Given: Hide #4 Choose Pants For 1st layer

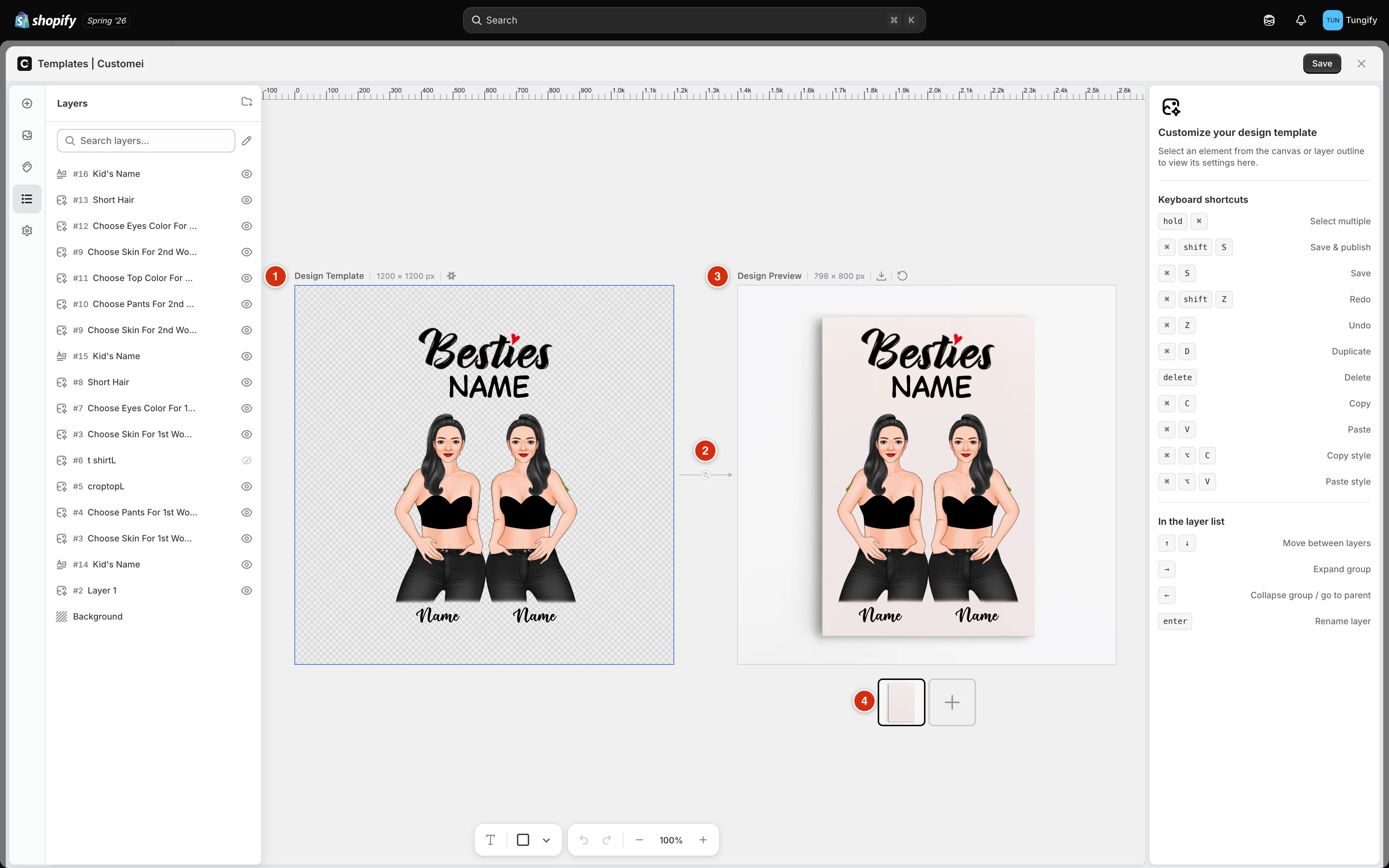Looking at the screenshot, I should pyautogui.click(x=247, y=512).
